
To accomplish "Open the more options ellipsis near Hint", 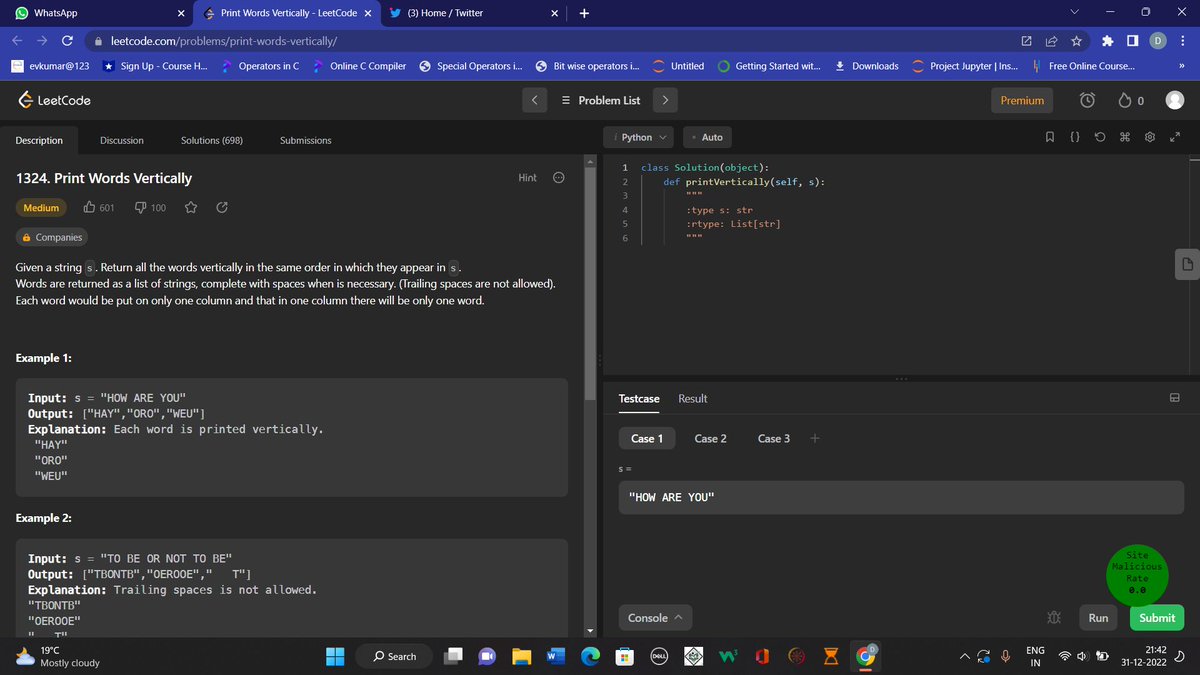I will (x=559, y=178).
